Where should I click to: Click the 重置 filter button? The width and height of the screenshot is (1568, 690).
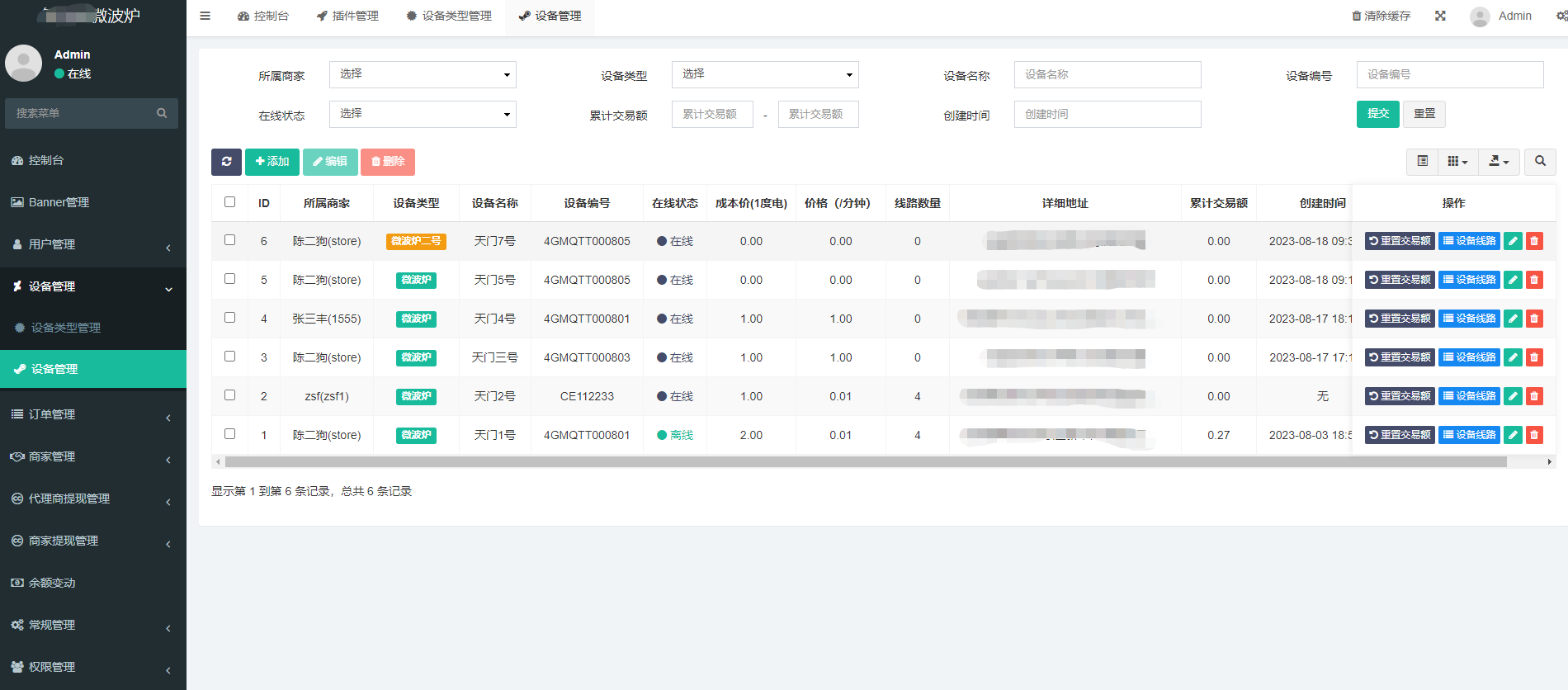[1424, 114]
